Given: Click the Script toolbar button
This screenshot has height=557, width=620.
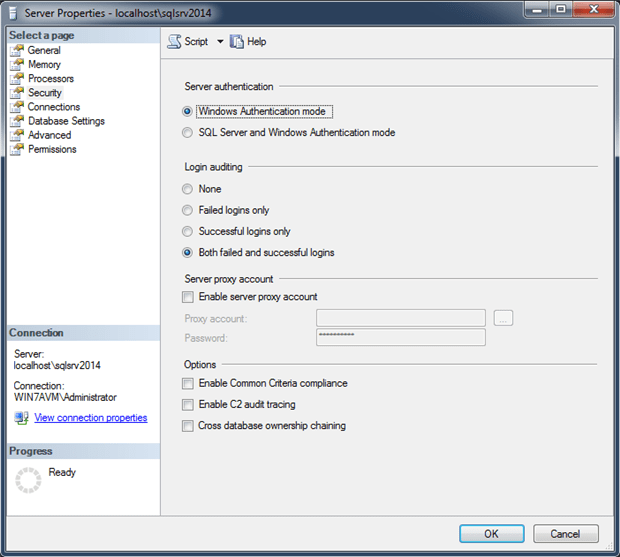Looking at the screenshot, I should [x=188, y=42].
